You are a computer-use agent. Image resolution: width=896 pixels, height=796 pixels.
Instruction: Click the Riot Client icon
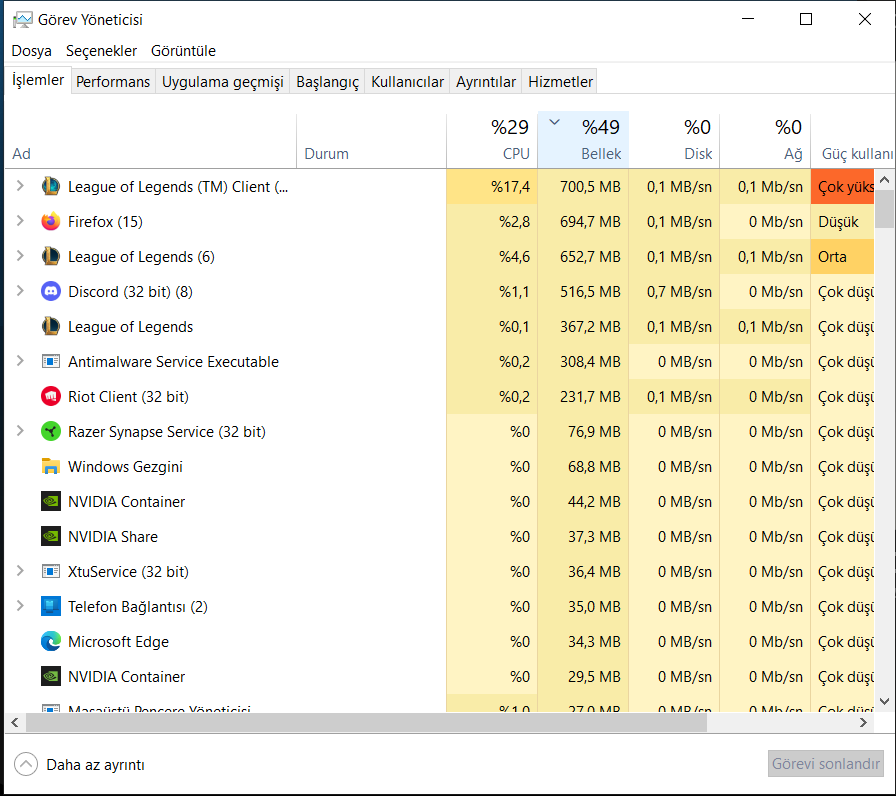[x=51, y=397]
